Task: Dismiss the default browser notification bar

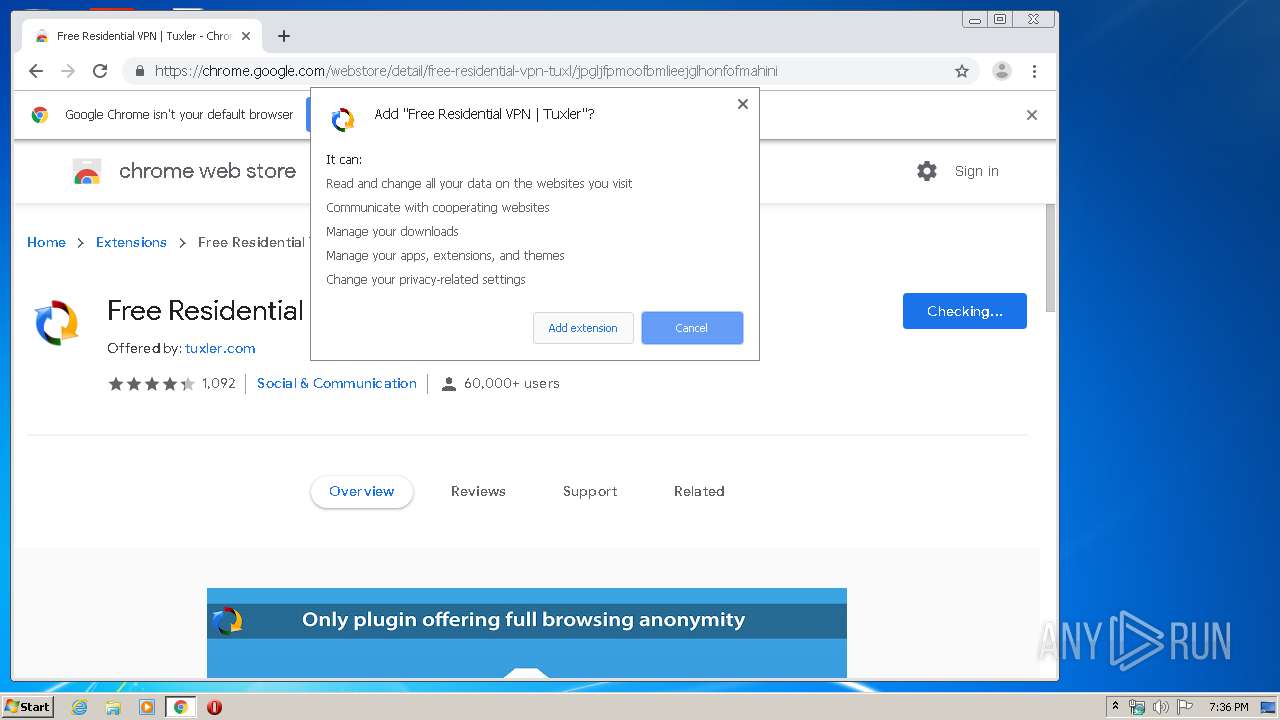Action: click(x=1032, y=115)
